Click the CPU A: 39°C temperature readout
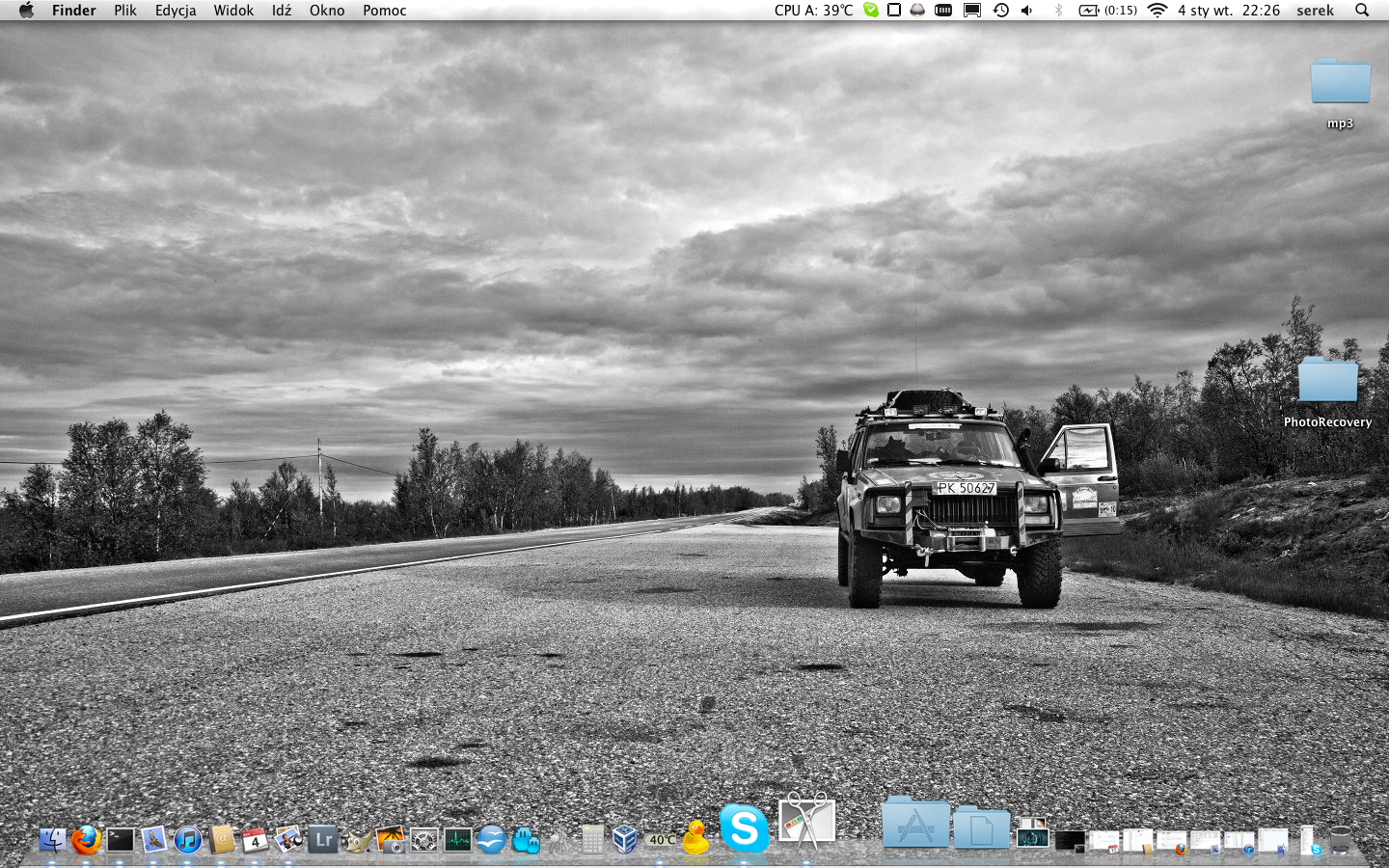 [x=813, y=10]
